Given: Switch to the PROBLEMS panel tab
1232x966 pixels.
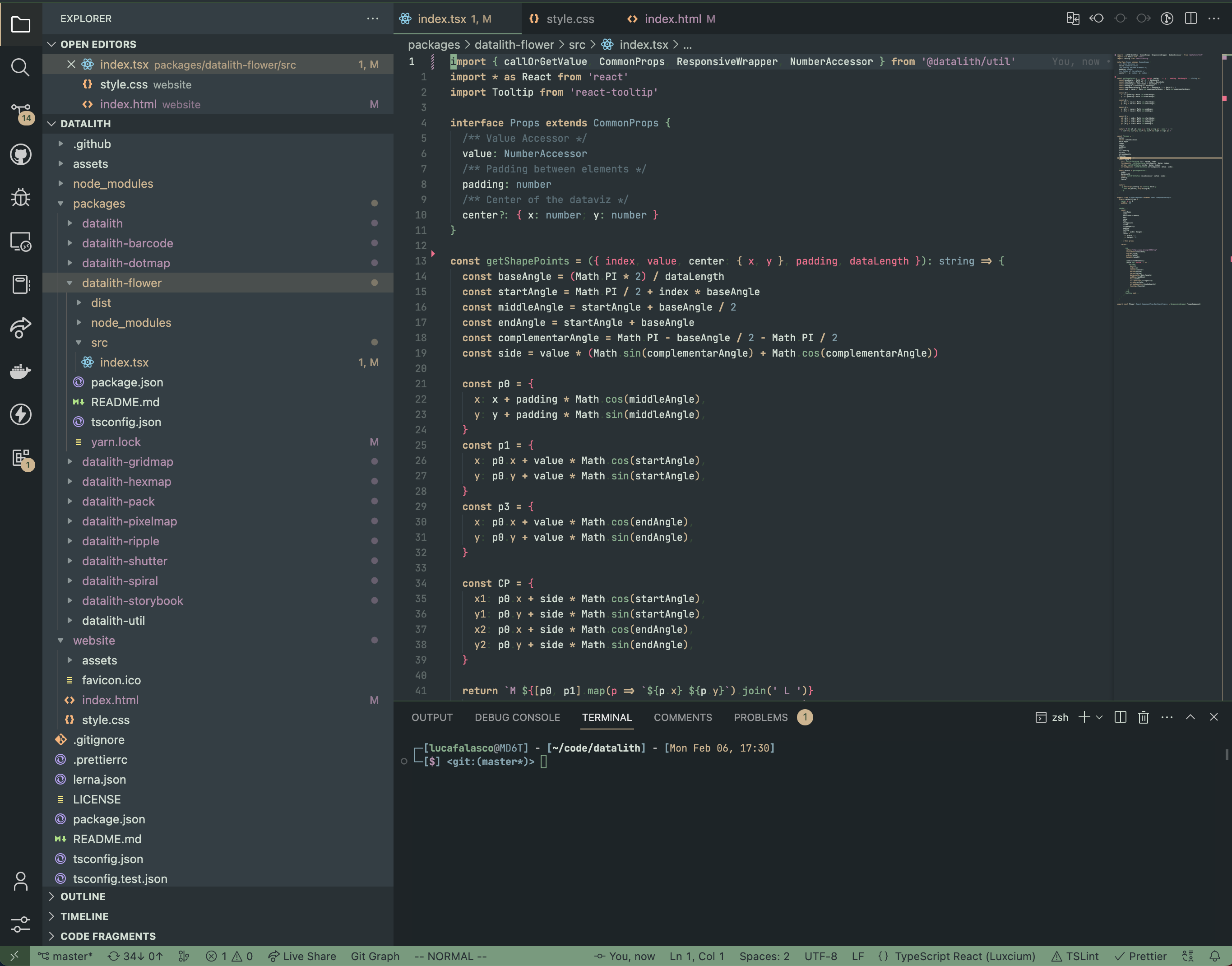Looking at the screenshot, I should pos(760,717).
